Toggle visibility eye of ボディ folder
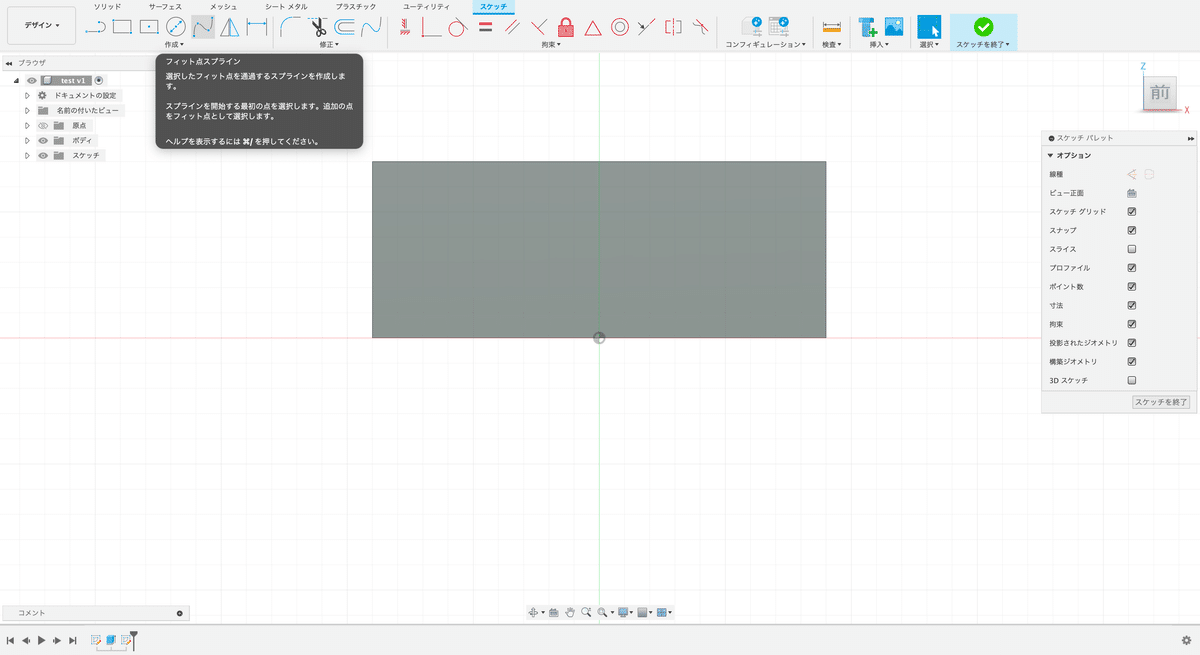This screenshot has height=655, width=1200. click(x=43, y=141)
